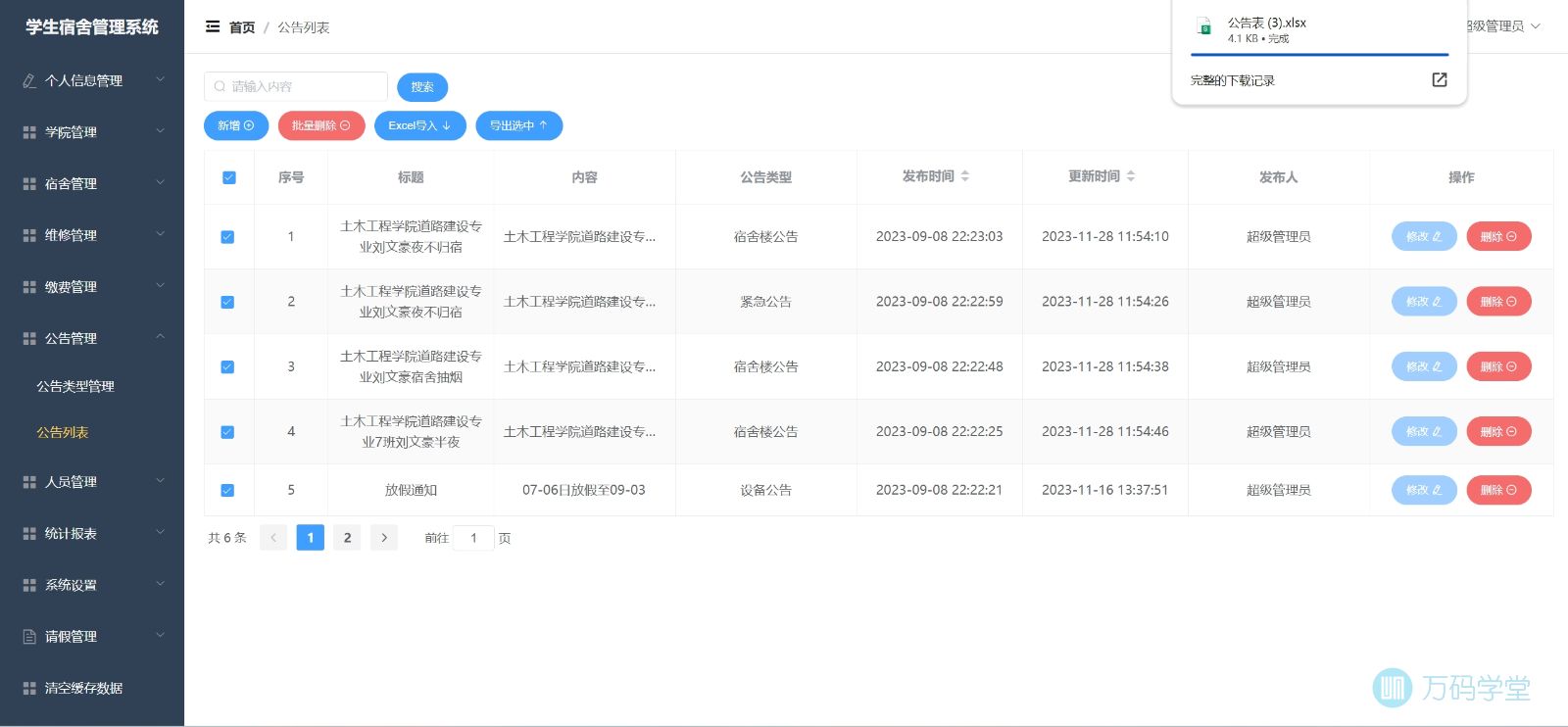Click 修改 for row 1
This screenshot has height=727, width=1568.
coord(1424,236)
